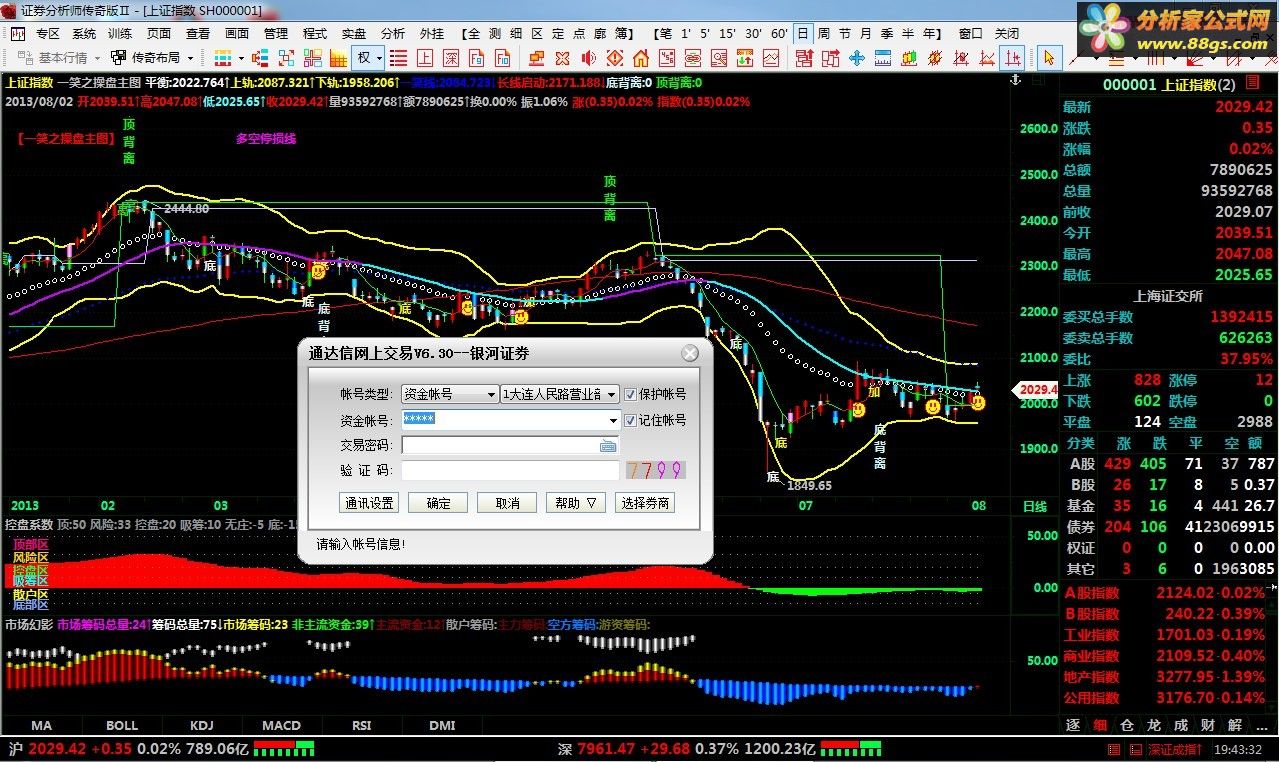The height and width of the screenshot is (762, 1279).
Task: Open the grid layout icon in toolbar
Action: pyautogui.click(x=223, y=57)
